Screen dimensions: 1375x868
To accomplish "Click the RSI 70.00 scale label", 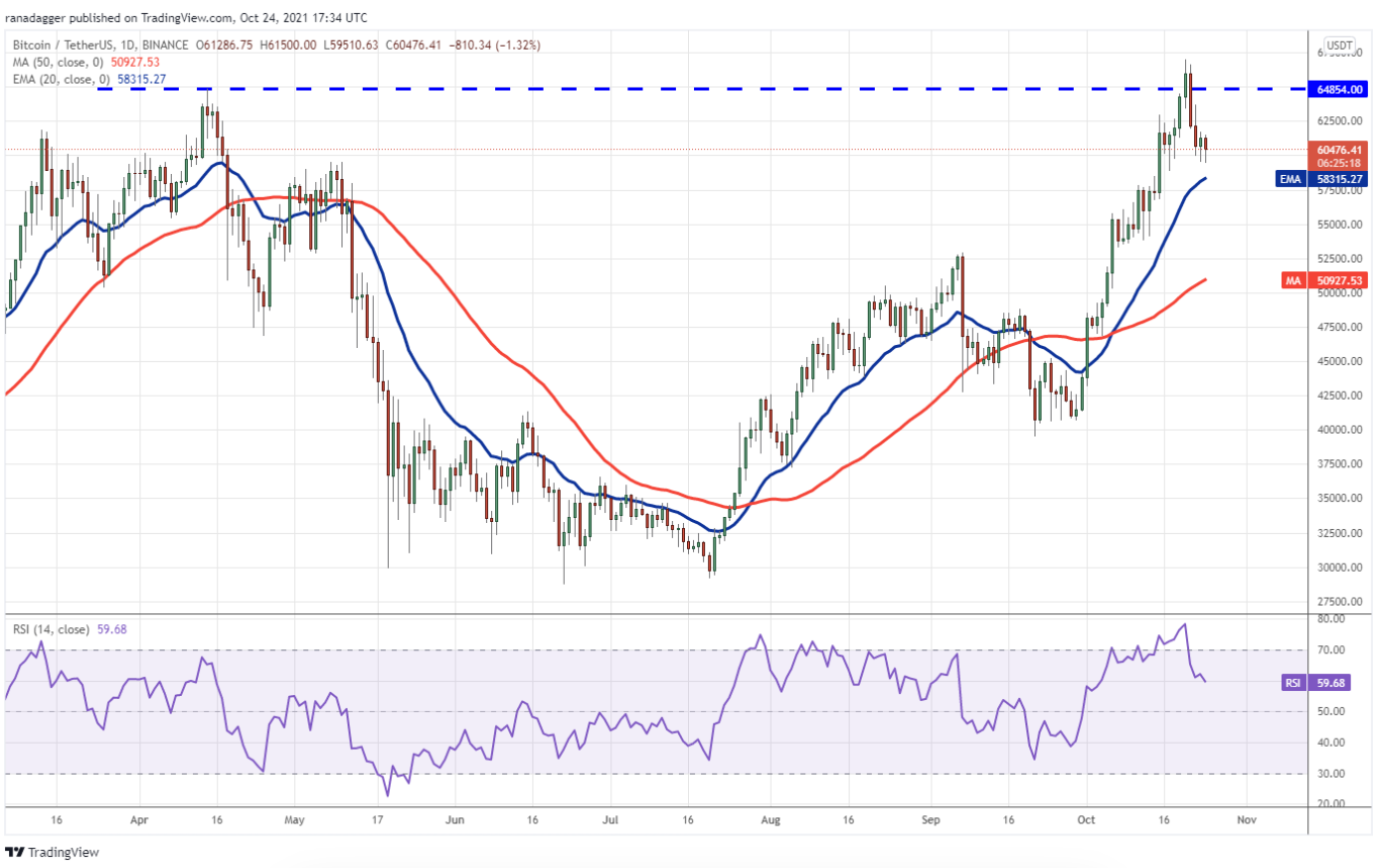I will [1331, 650].
